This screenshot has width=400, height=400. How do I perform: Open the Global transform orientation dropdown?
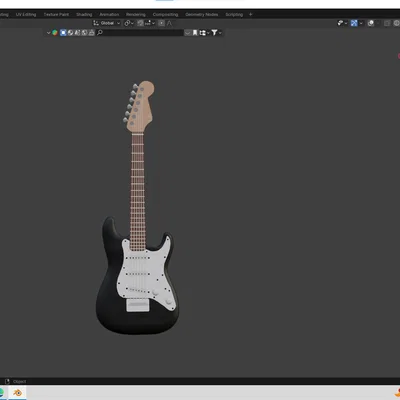pos(107,23)
